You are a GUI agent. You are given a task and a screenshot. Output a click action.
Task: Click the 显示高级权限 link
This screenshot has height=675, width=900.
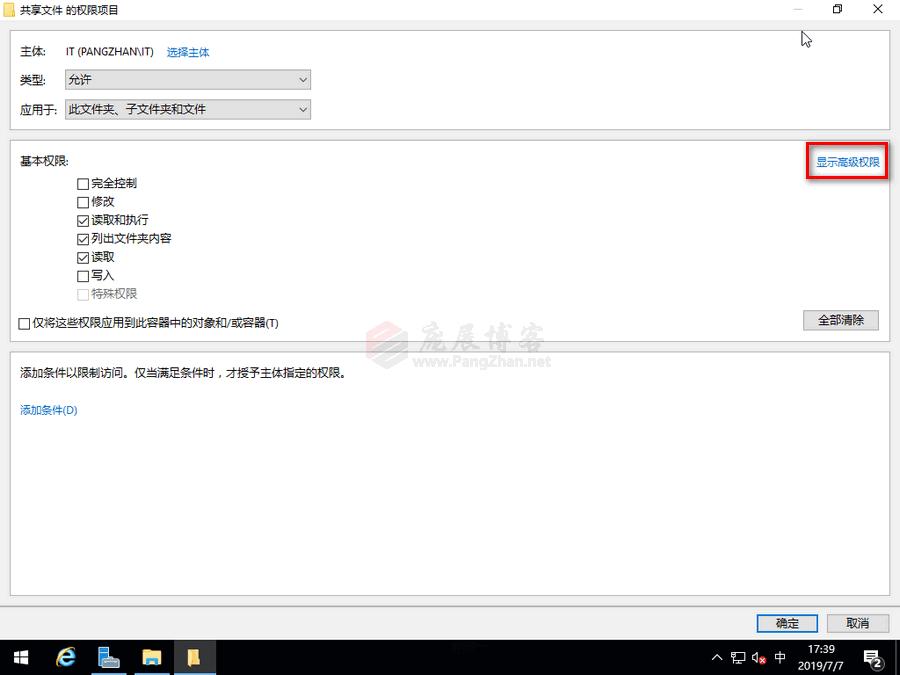[x=846, y=160]
